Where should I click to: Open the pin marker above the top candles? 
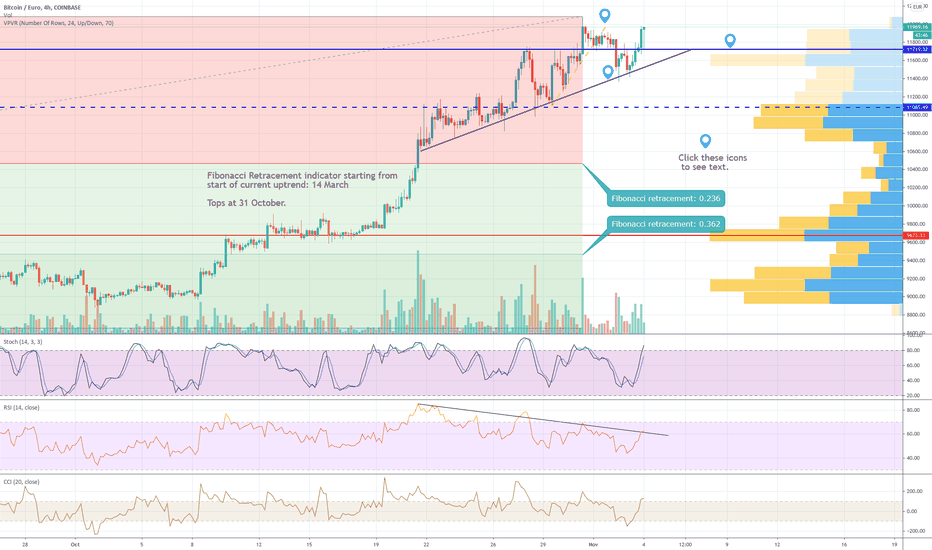tap(604, 15)
